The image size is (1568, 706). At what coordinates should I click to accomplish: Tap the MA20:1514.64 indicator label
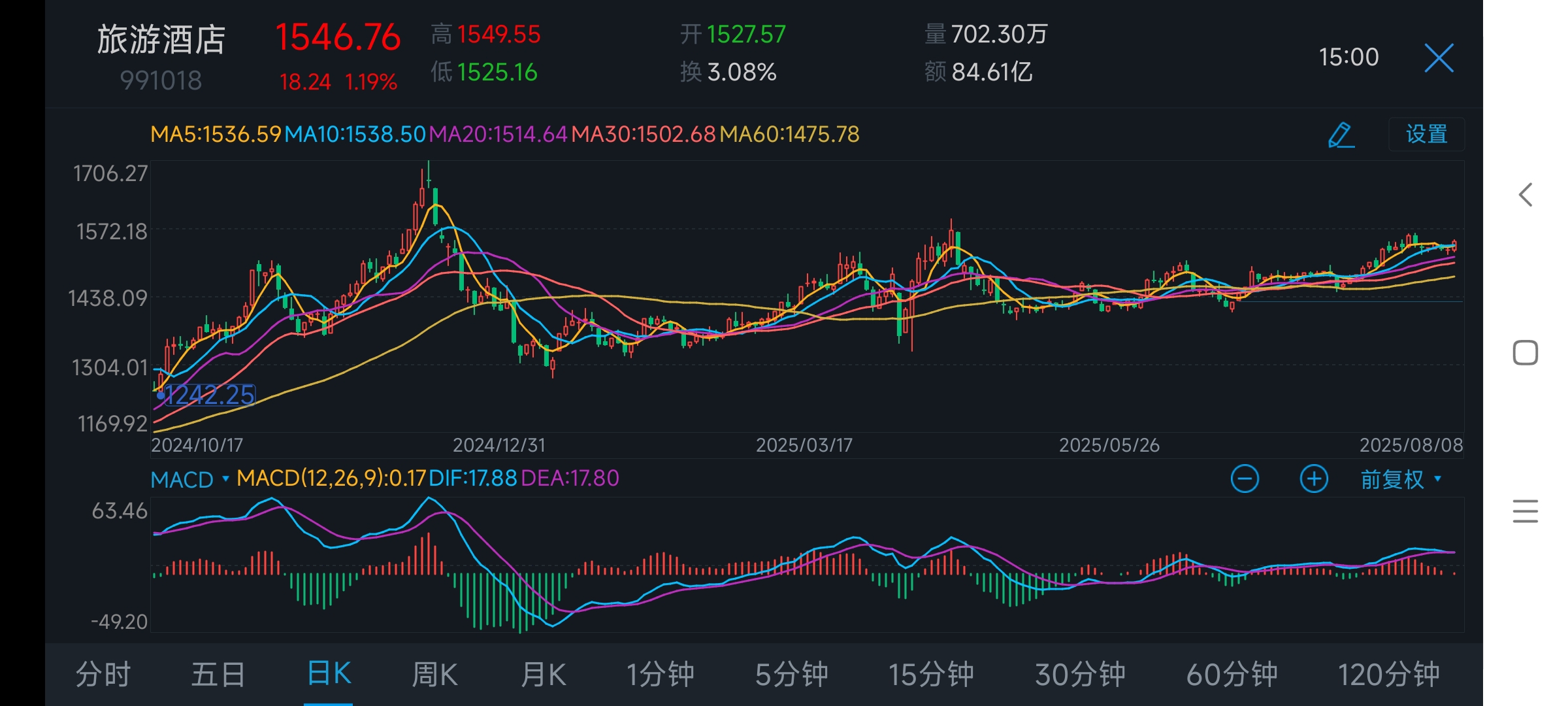pos(498,134)
